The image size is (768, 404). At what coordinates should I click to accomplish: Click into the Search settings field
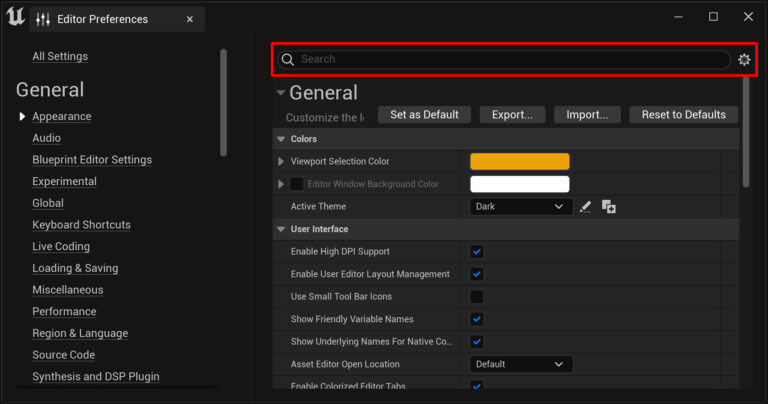(x=510, y=60)
